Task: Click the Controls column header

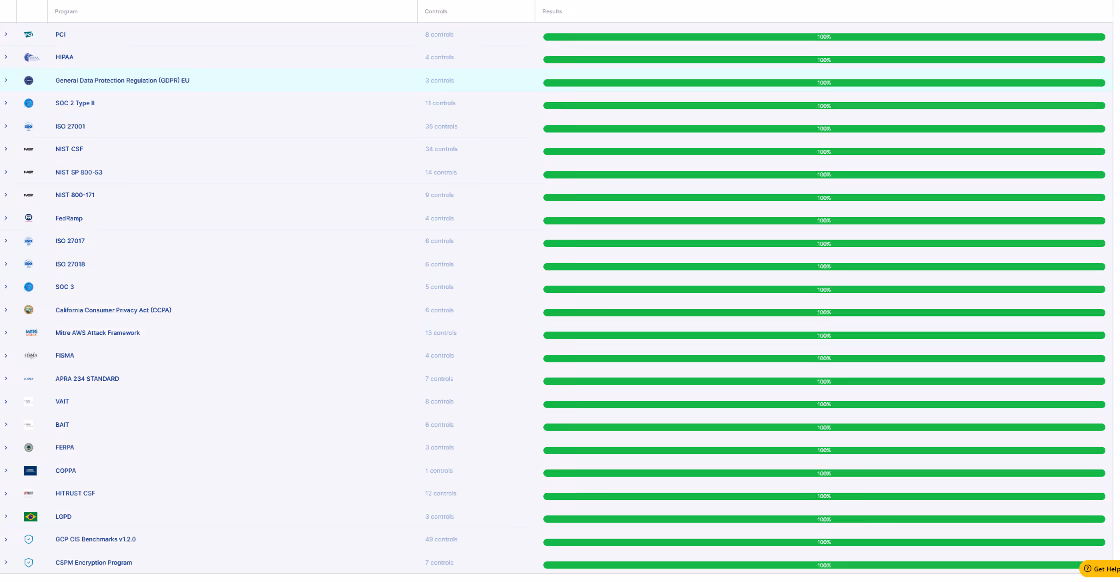Action: (436, 11)
